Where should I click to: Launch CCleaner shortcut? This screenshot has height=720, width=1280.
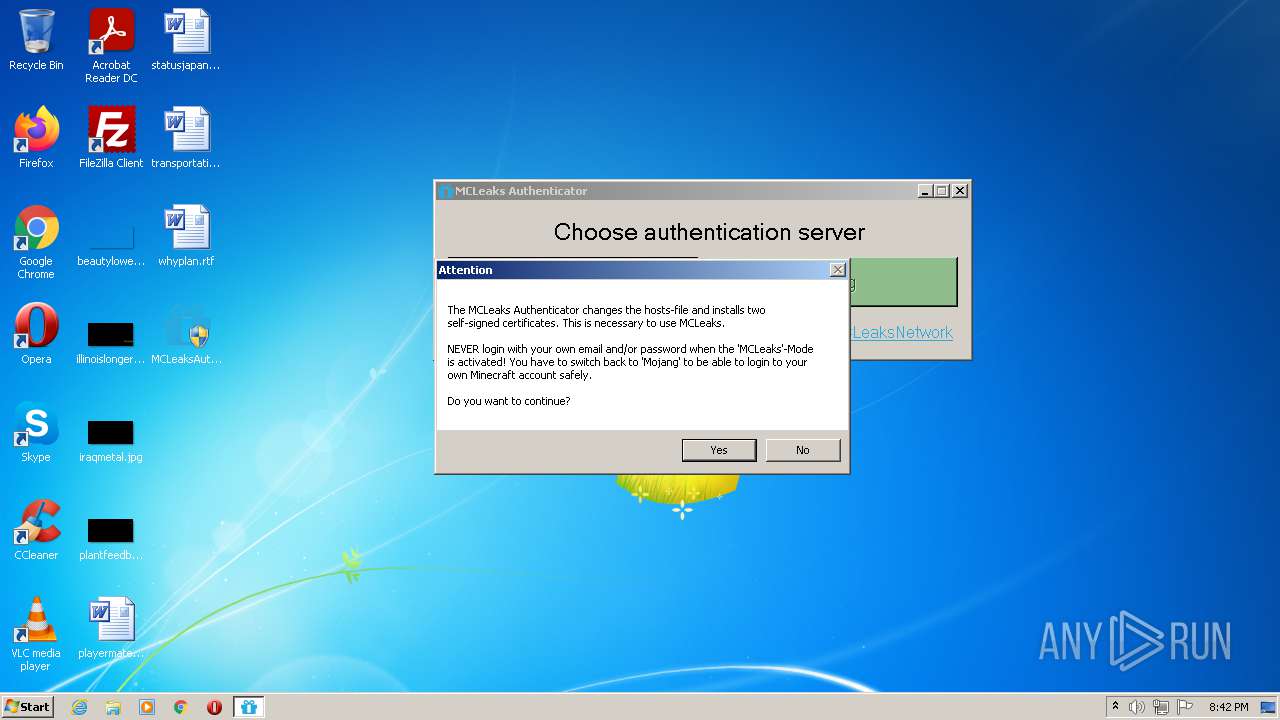click(36, 530)
